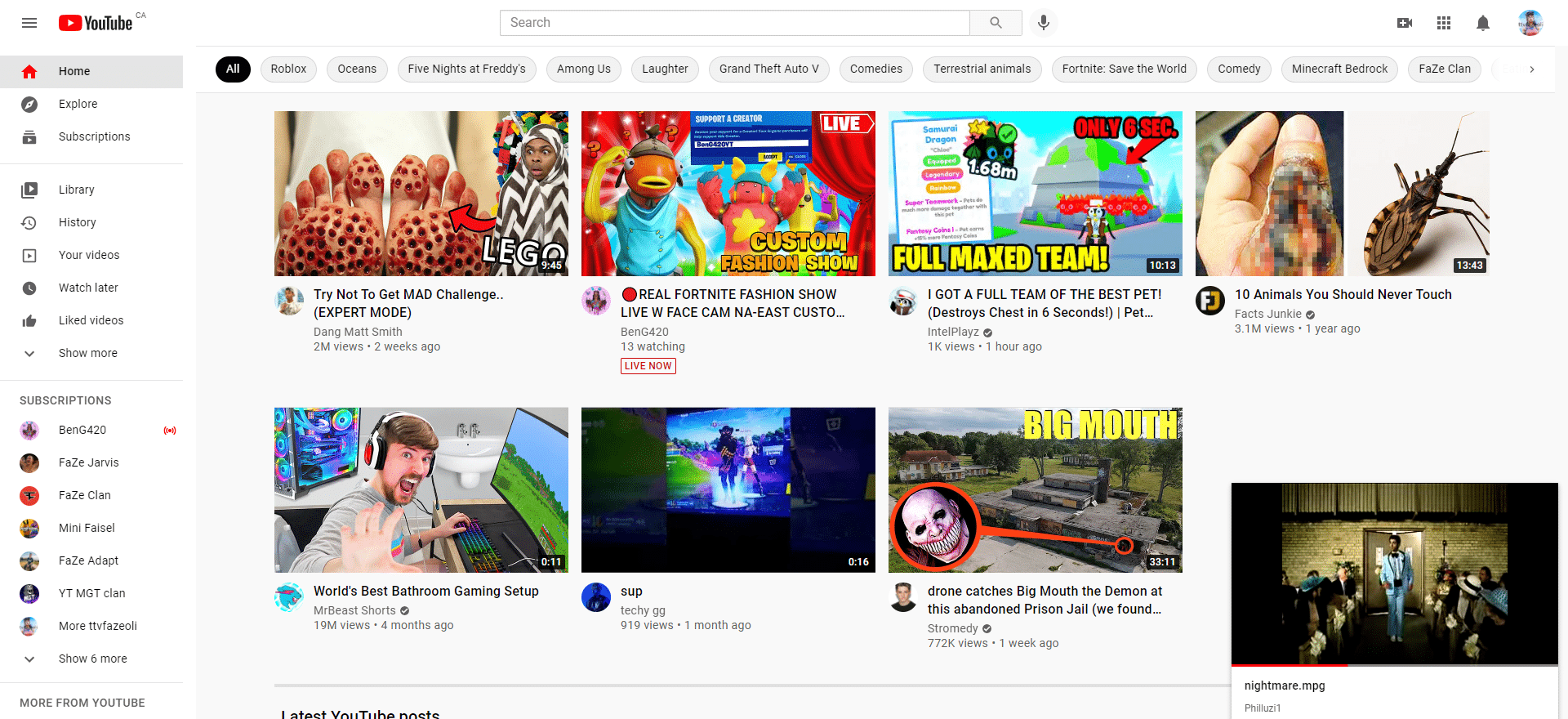The image size is (1568, 719).
Task: Open the create video camera icon
Action: click(x=1405, y=23)
